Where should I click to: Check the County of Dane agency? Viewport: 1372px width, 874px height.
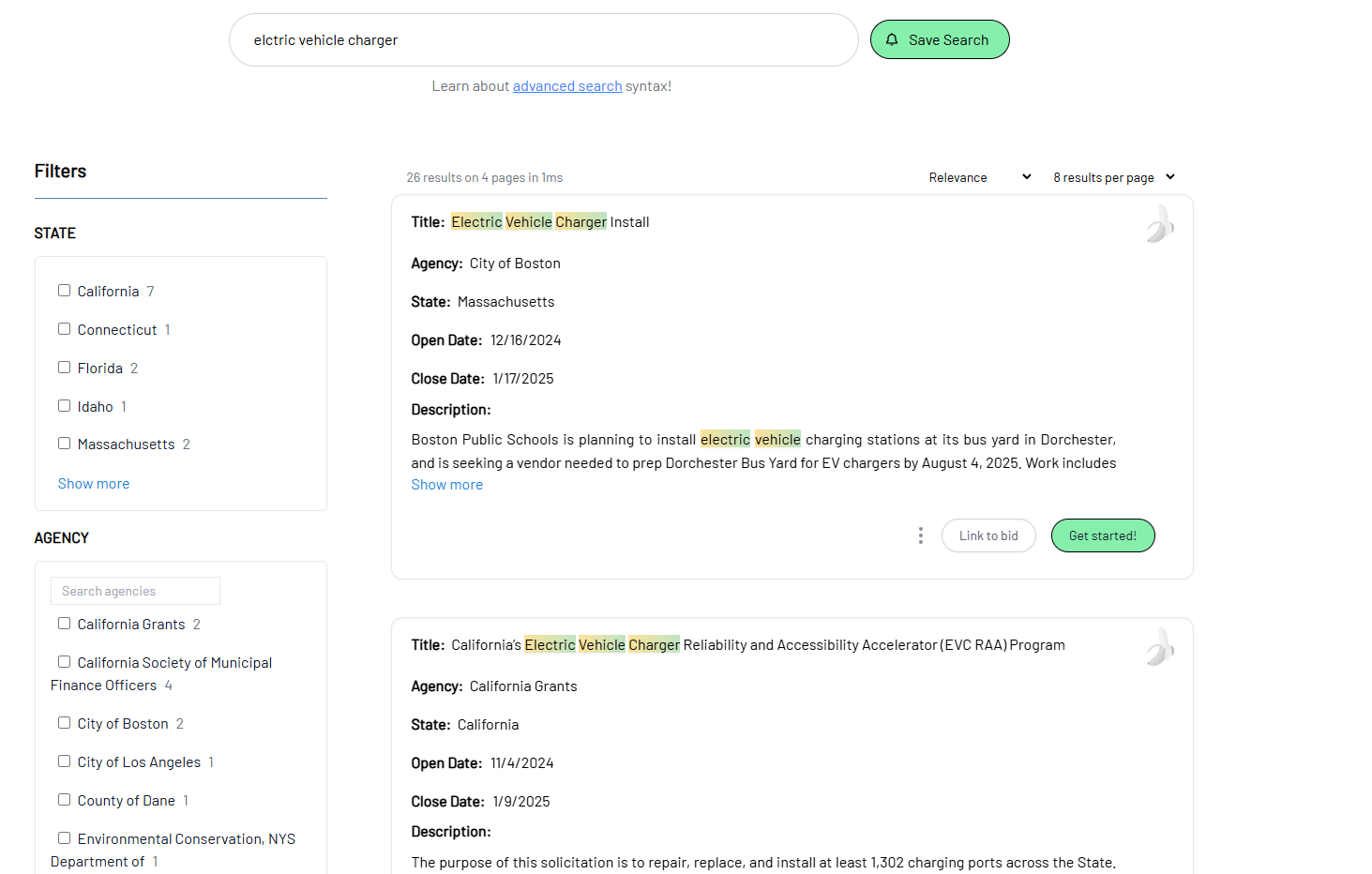coord(64,800)
